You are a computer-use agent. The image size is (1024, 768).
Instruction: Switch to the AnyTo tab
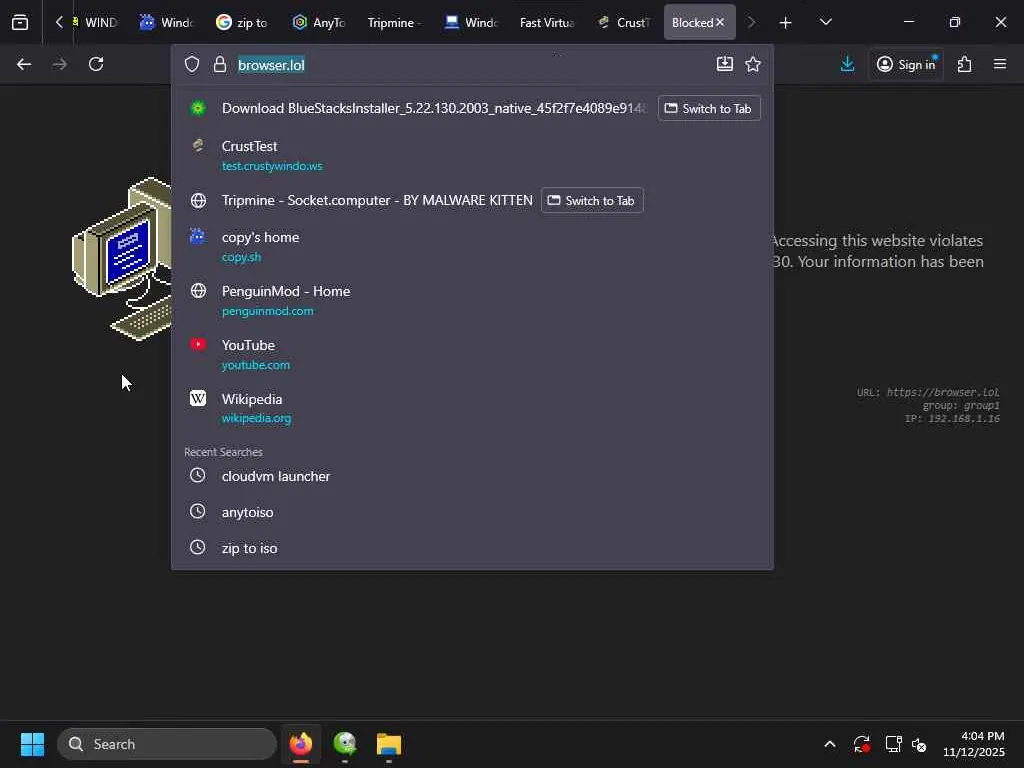pyautogui.click(x=319, y=22)
